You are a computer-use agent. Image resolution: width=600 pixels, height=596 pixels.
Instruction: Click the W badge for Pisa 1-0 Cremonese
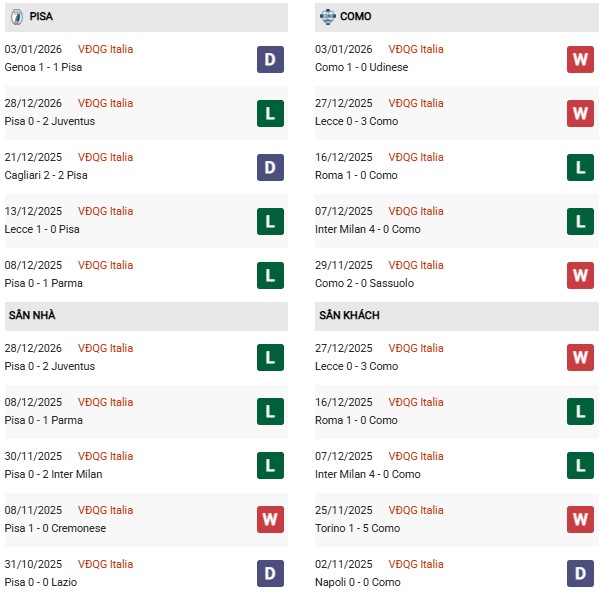tap(270, 520)
